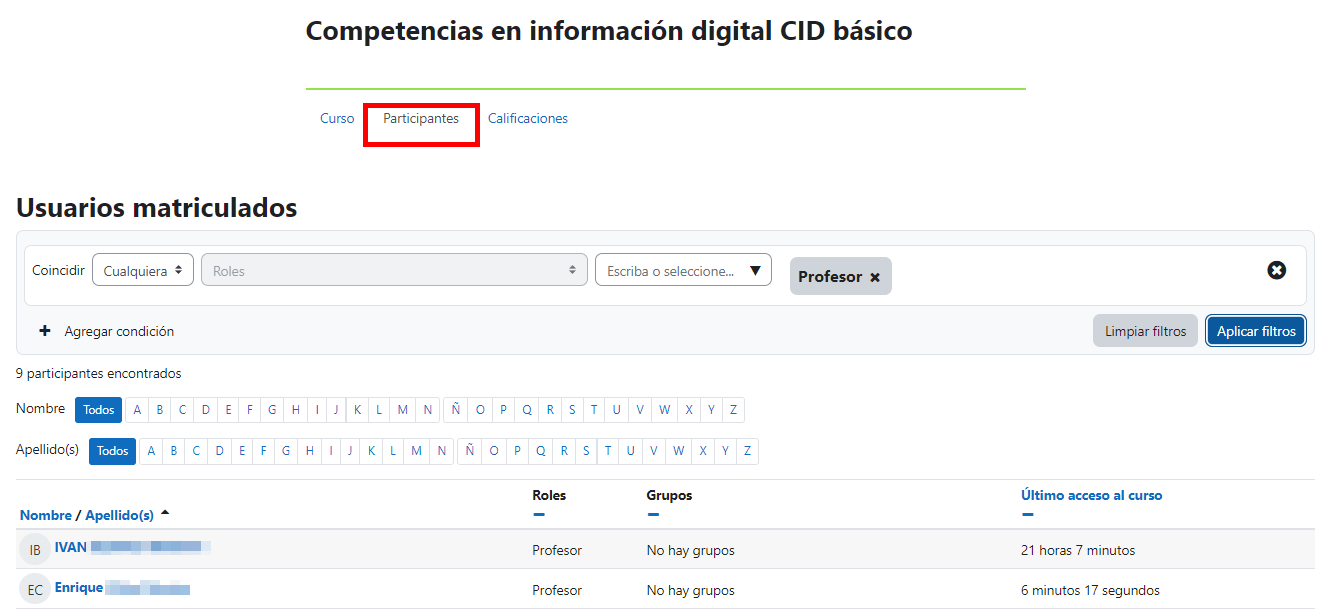Click the EC user avatar

35,589
